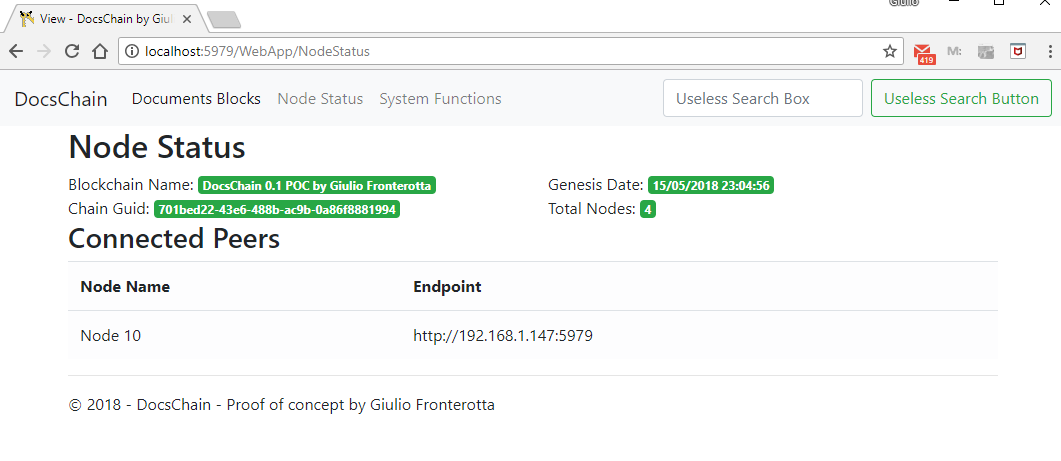The width and height of the screenshot is (1061, 461).
Task: Open a new browser tab
Action: click(223, 19)
